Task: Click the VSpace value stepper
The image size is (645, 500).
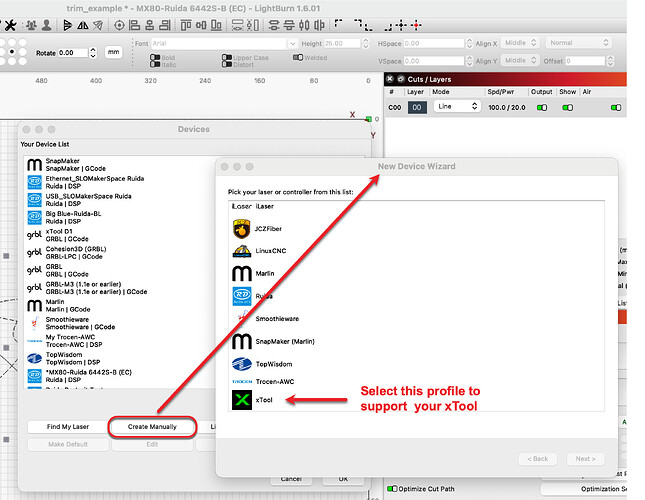Action: coord(469,61)
